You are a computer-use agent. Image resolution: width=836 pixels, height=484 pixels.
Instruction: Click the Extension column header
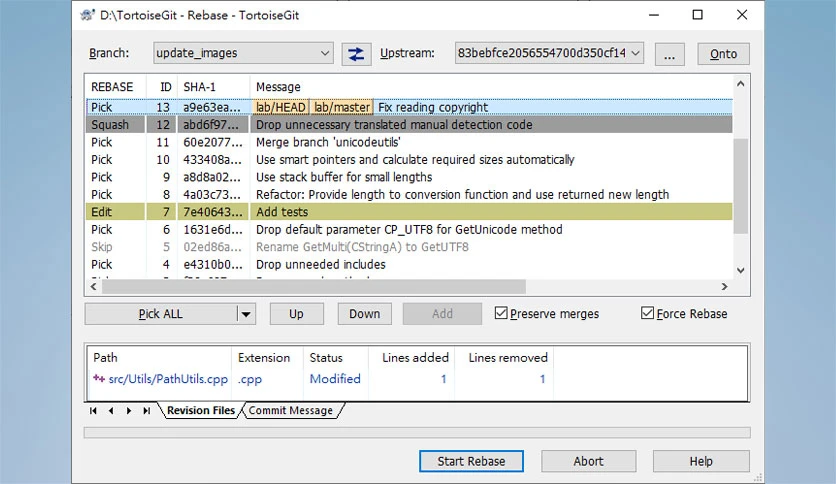268,358
